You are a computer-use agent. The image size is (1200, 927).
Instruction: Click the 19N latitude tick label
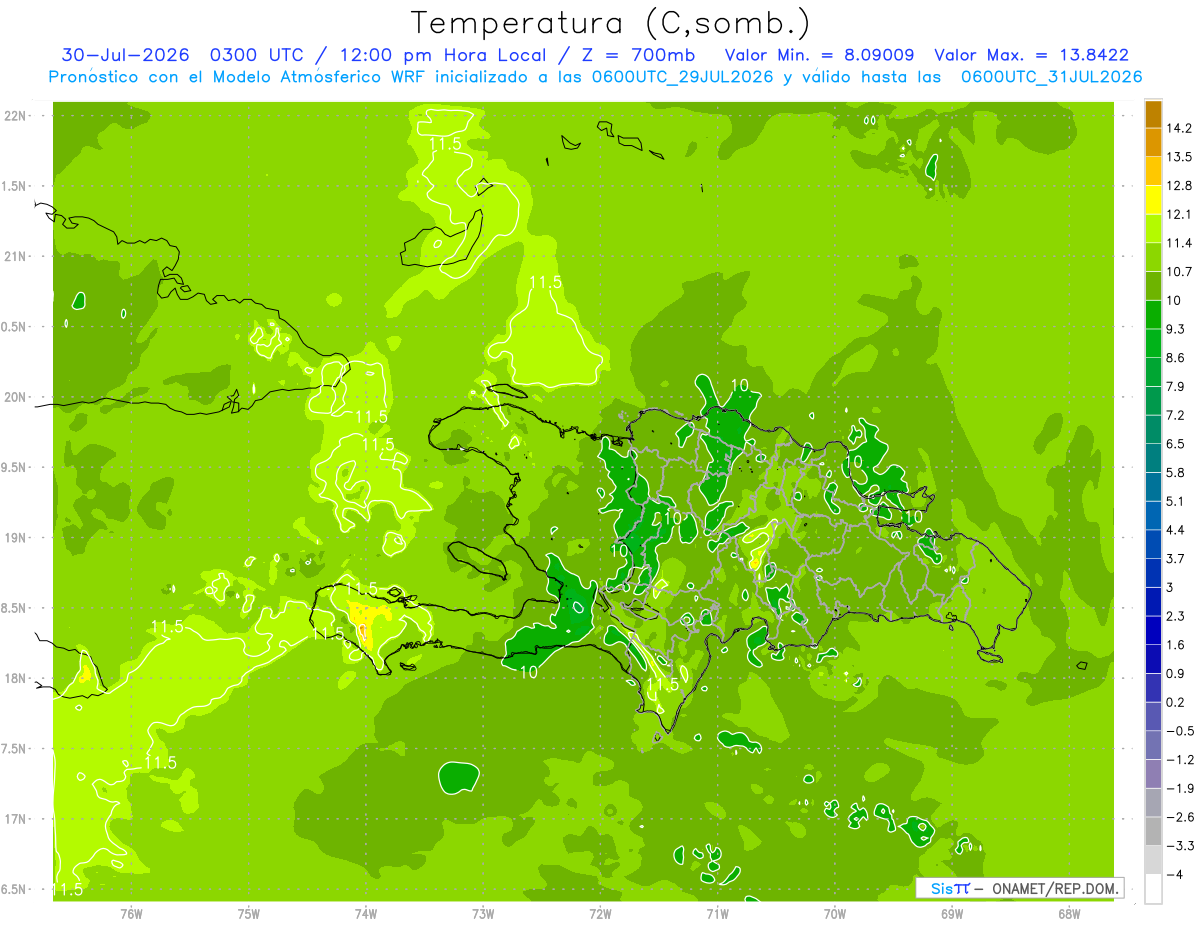tap(17, 538)
